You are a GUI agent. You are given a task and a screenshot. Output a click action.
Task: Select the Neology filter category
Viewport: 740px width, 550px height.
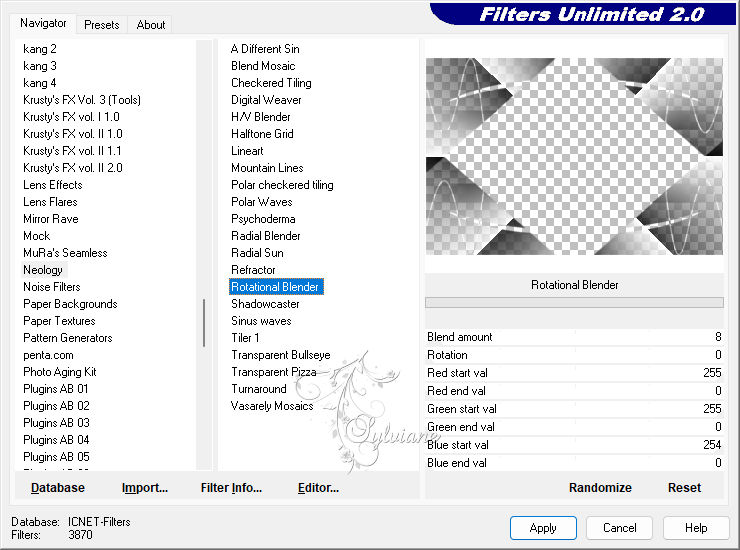coord(43,270)
